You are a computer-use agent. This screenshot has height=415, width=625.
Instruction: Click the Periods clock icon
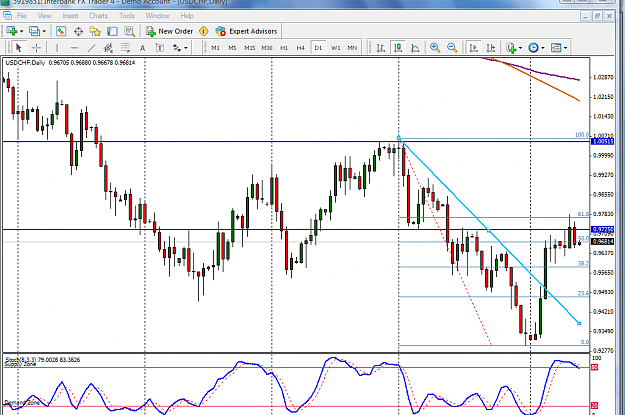[533, 48]
